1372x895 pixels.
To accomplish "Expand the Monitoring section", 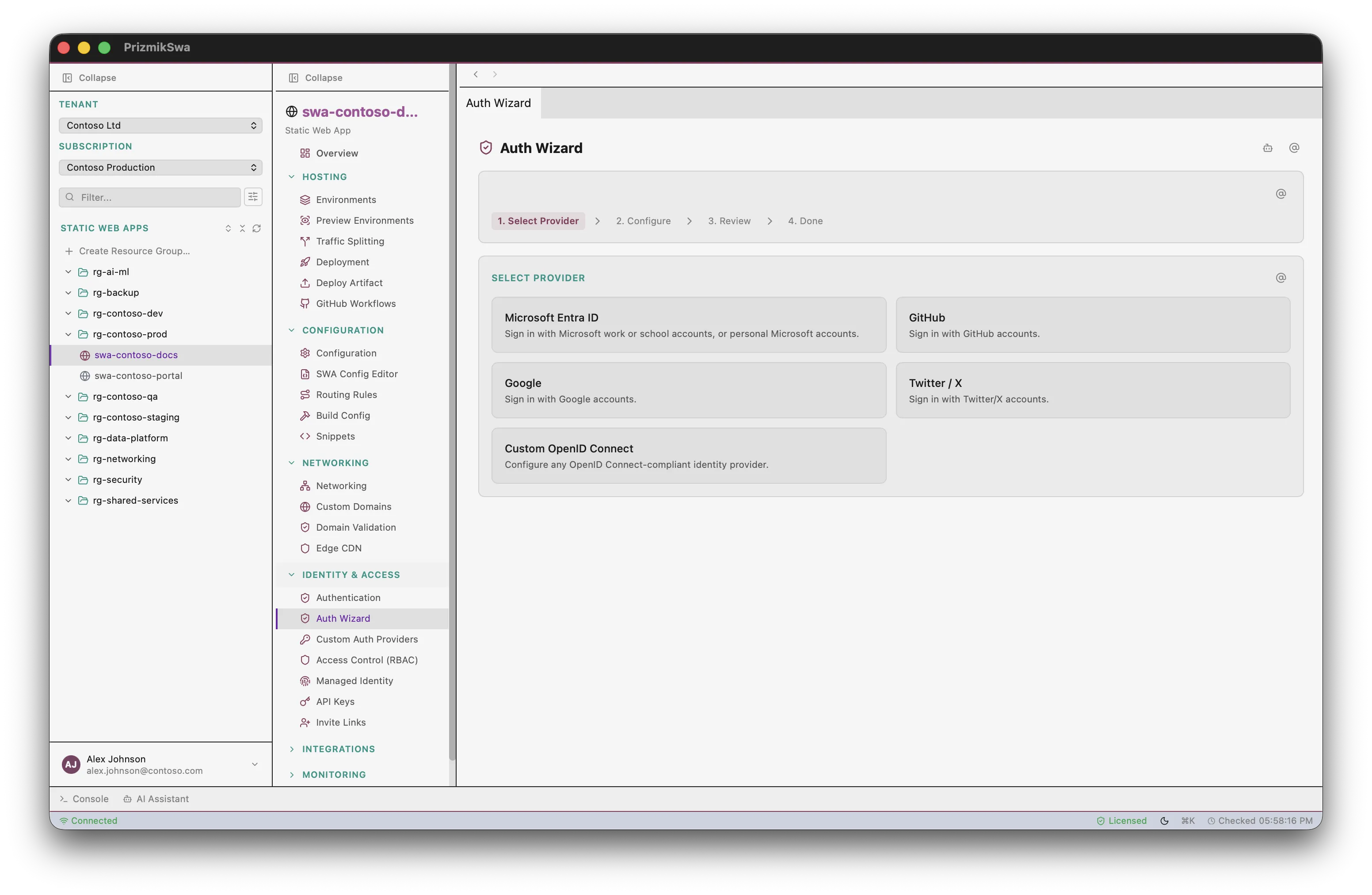I will [291, 774].
